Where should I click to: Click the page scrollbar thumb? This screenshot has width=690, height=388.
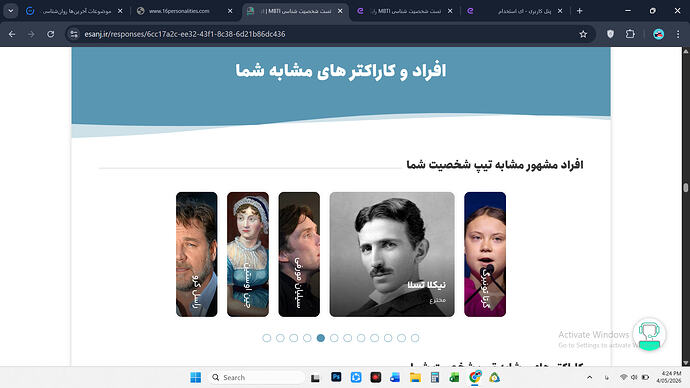pos(686,187)
